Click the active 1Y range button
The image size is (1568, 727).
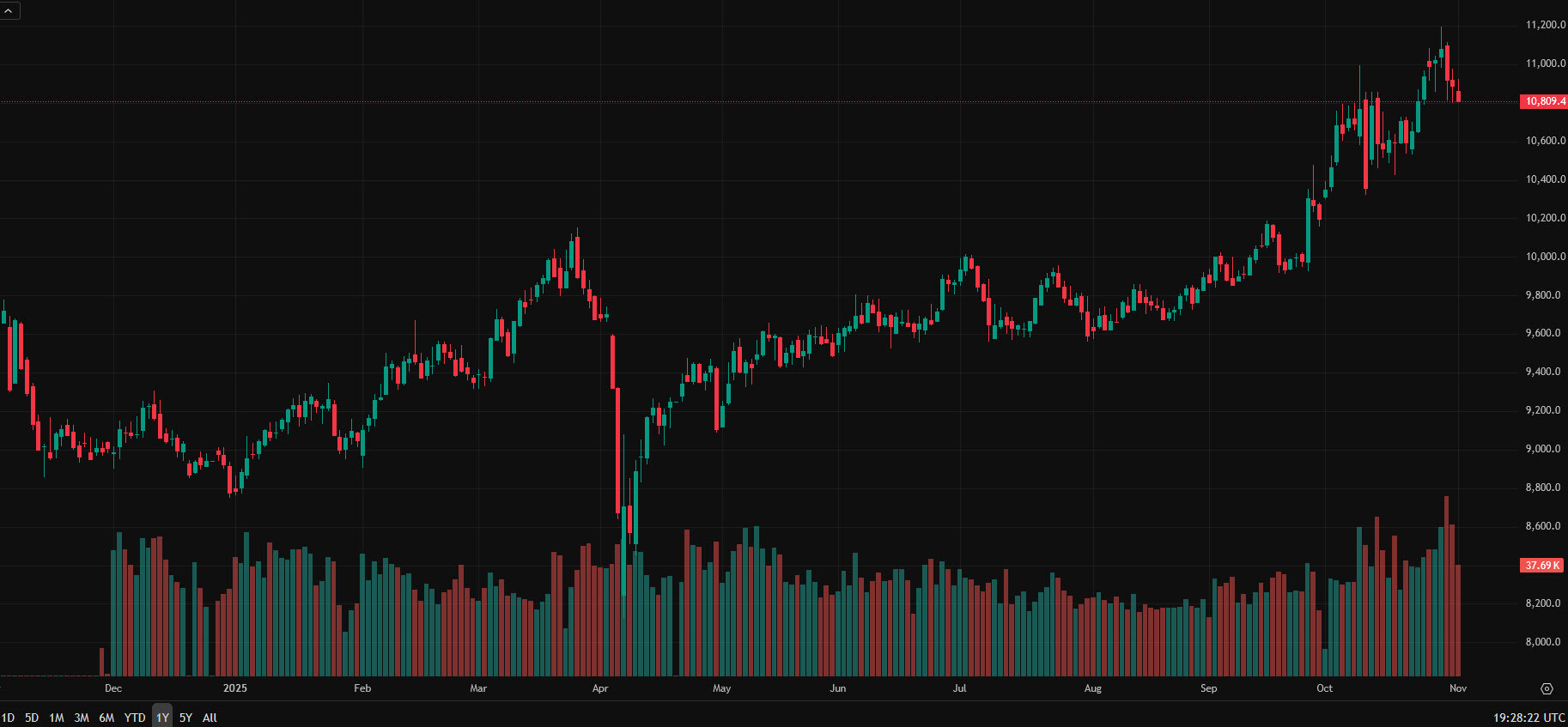(162, 718)
